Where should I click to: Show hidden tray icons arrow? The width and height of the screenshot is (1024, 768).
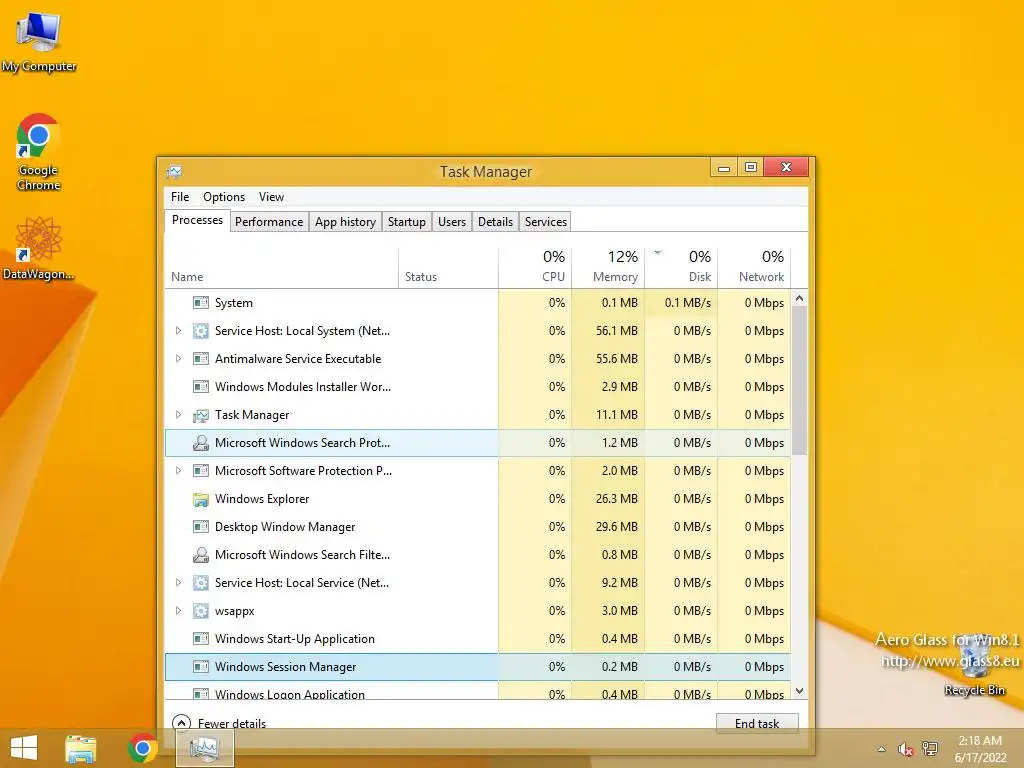coord(882,749)
